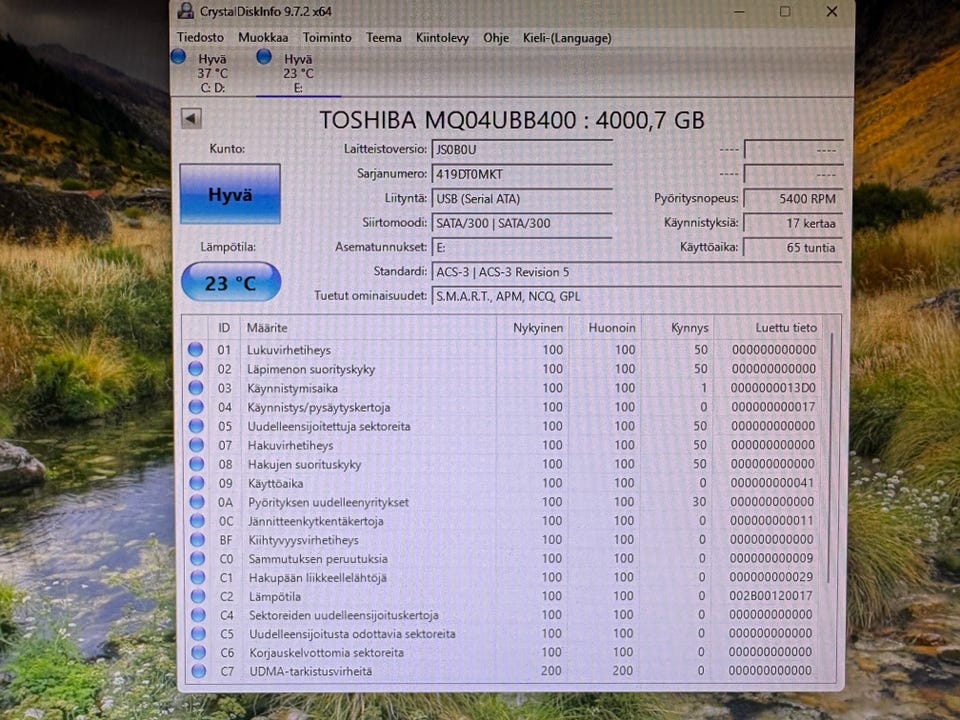Click the TOSHIBA MQ04UBB400 disk title
960x720 pixels.
(x=512, y=119)
